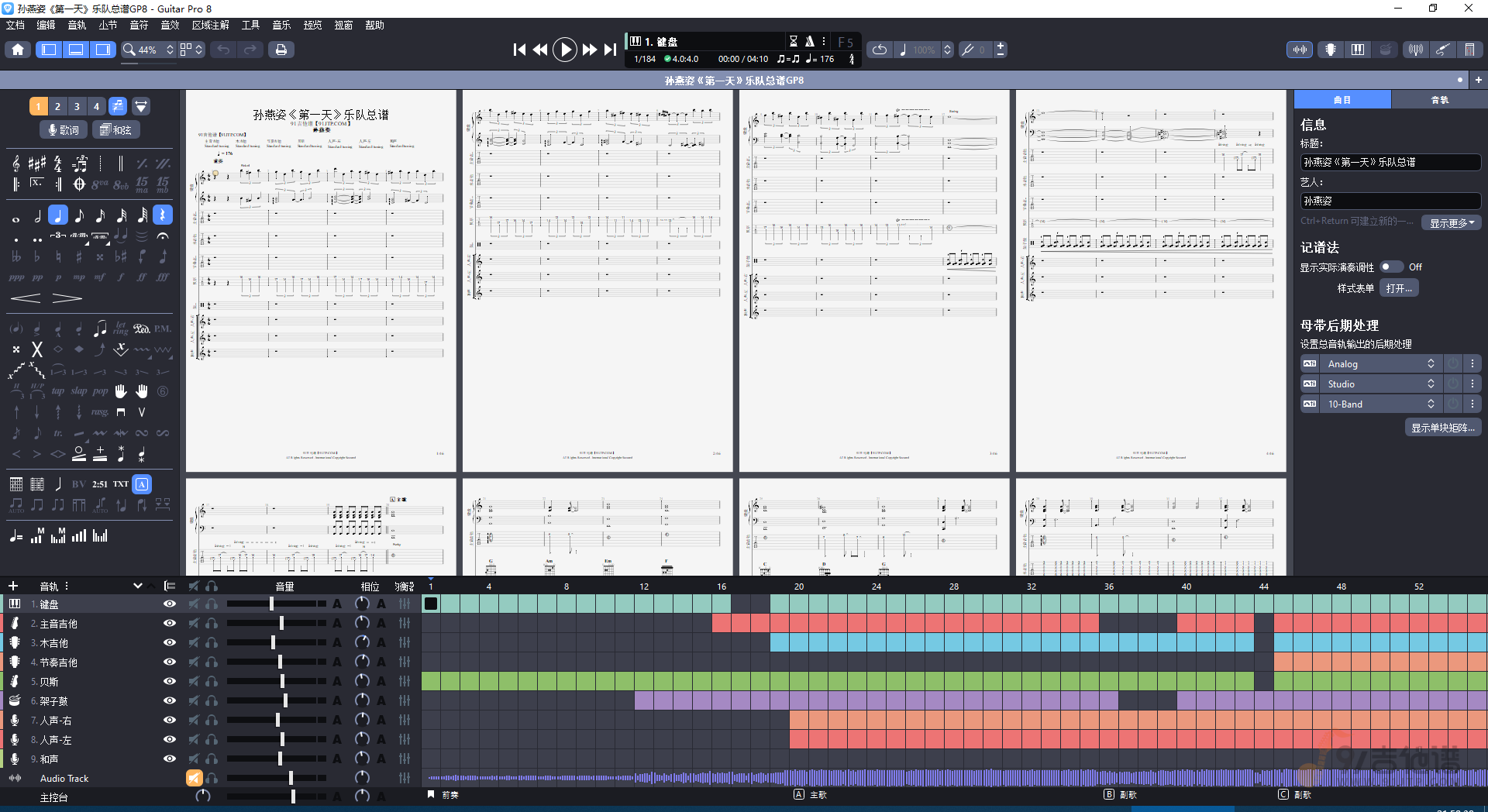Switch to the 曲目 tab

(1342, 100)
